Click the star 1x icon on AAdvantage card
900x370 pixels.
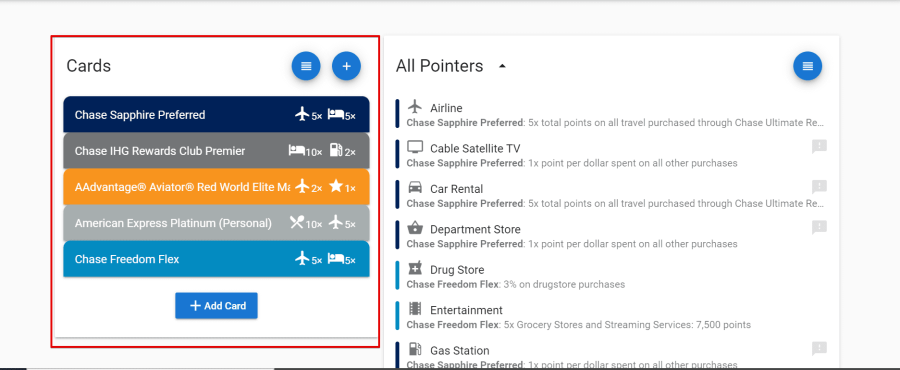pos(342,187)
